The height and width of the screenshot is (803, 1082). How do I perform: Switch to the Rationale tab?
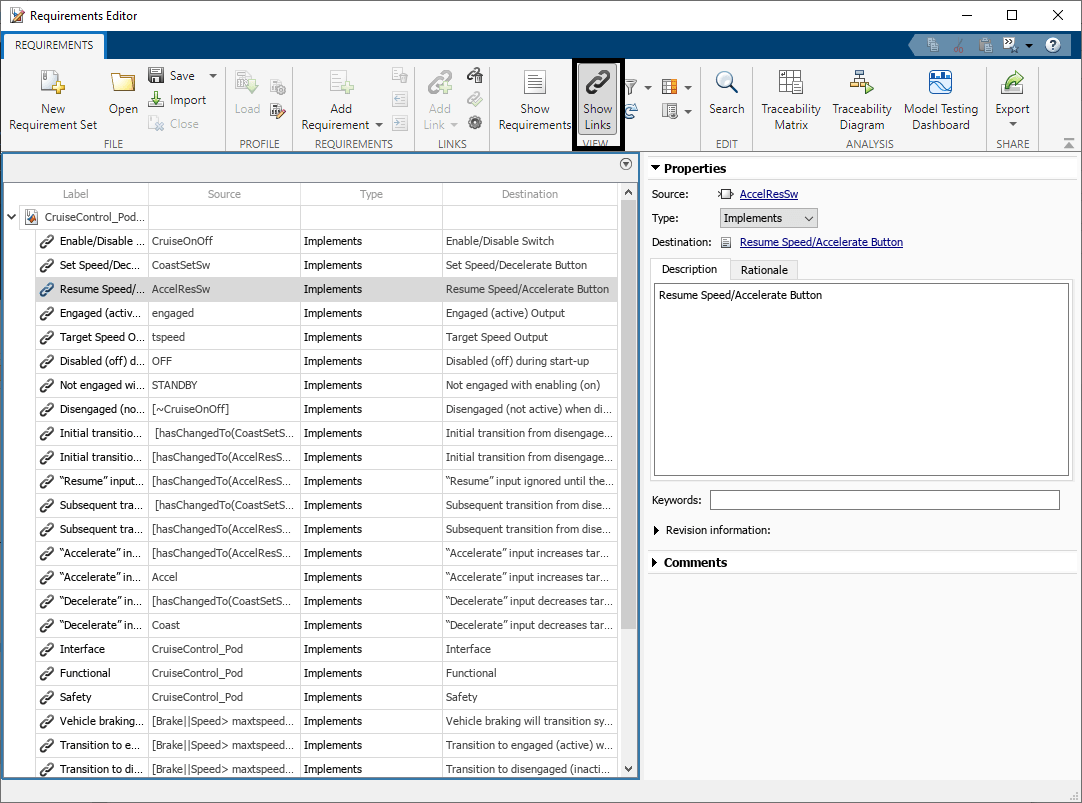[764, 270]
